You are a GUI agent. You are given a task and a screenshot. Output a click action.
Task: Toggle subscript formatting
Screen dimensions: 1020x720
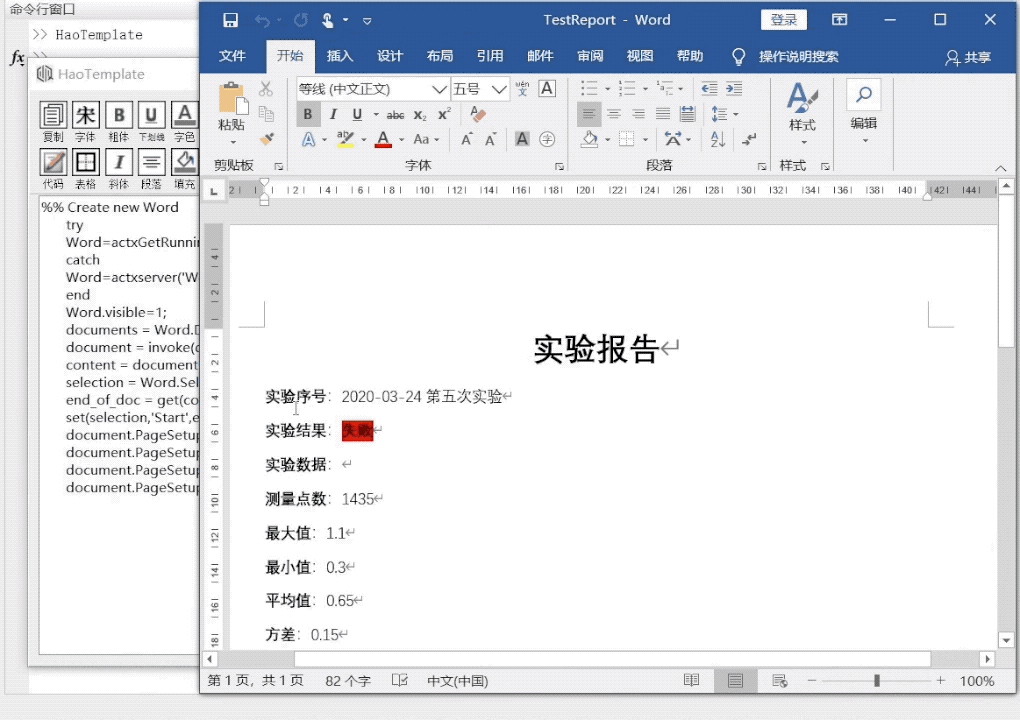point(420,115)
